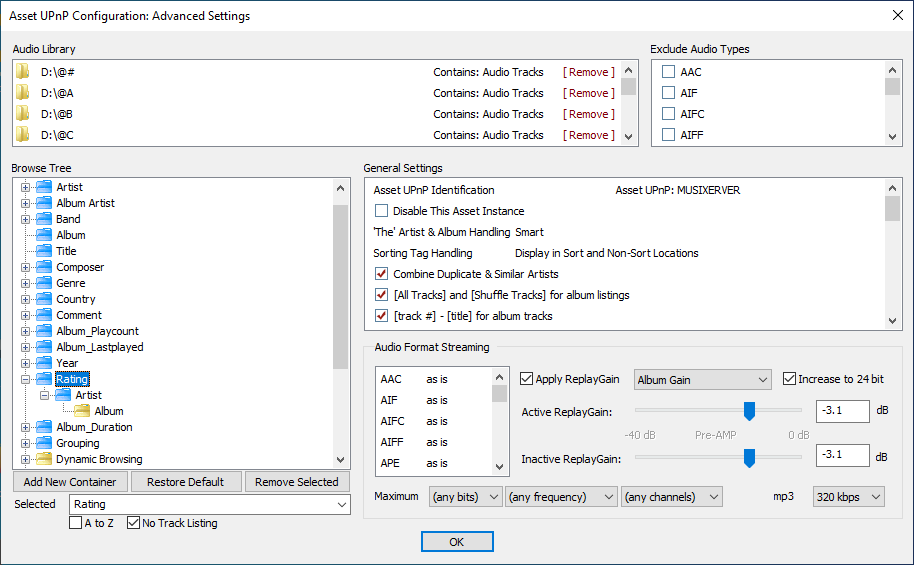
Task: Click the Album_Playcount folder icon
Action: click(44, 331)
